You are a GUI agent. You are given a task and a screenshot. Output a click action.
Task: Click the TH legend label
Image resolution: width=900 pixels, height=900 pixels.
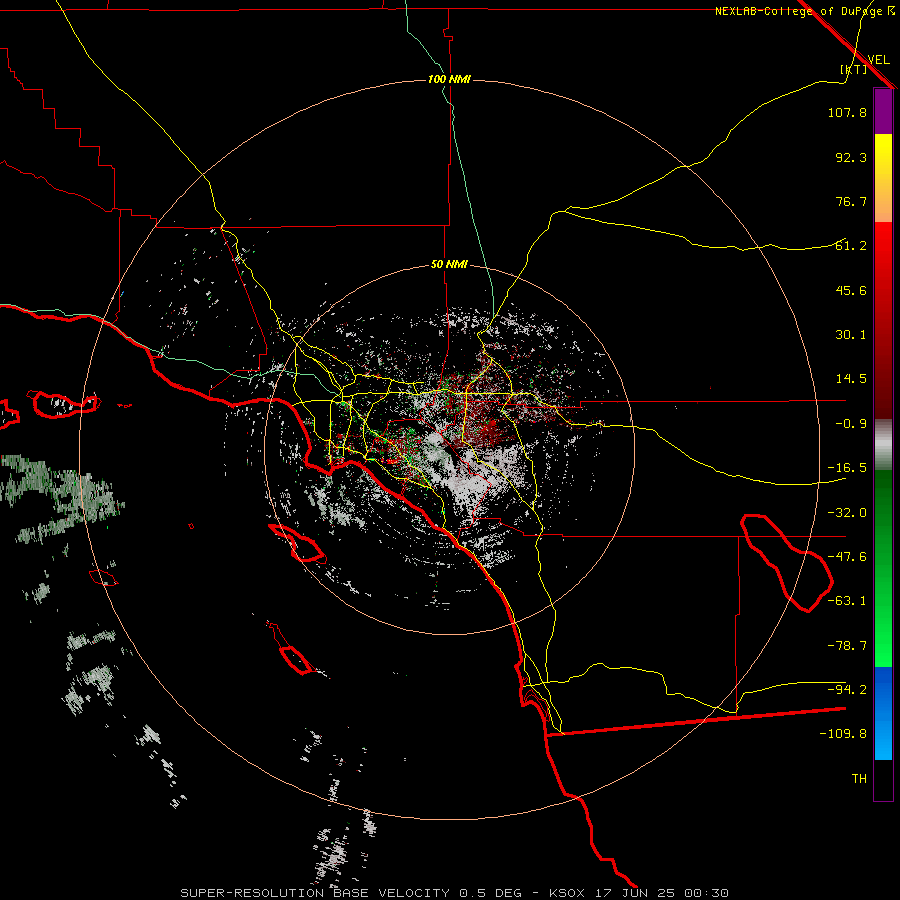(x=859, y=779)
